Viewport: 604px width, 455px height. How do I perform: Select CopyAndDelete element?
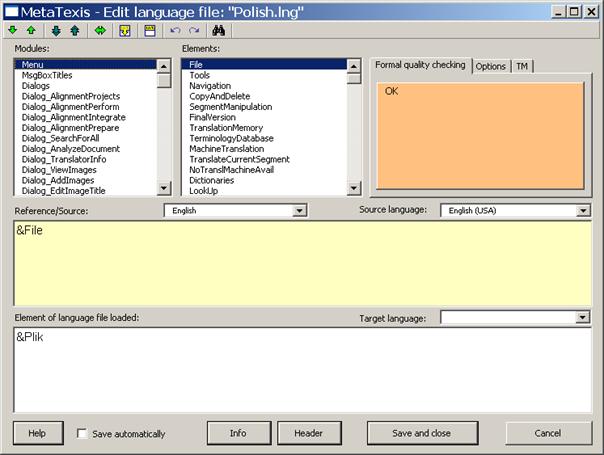(264, 96)
